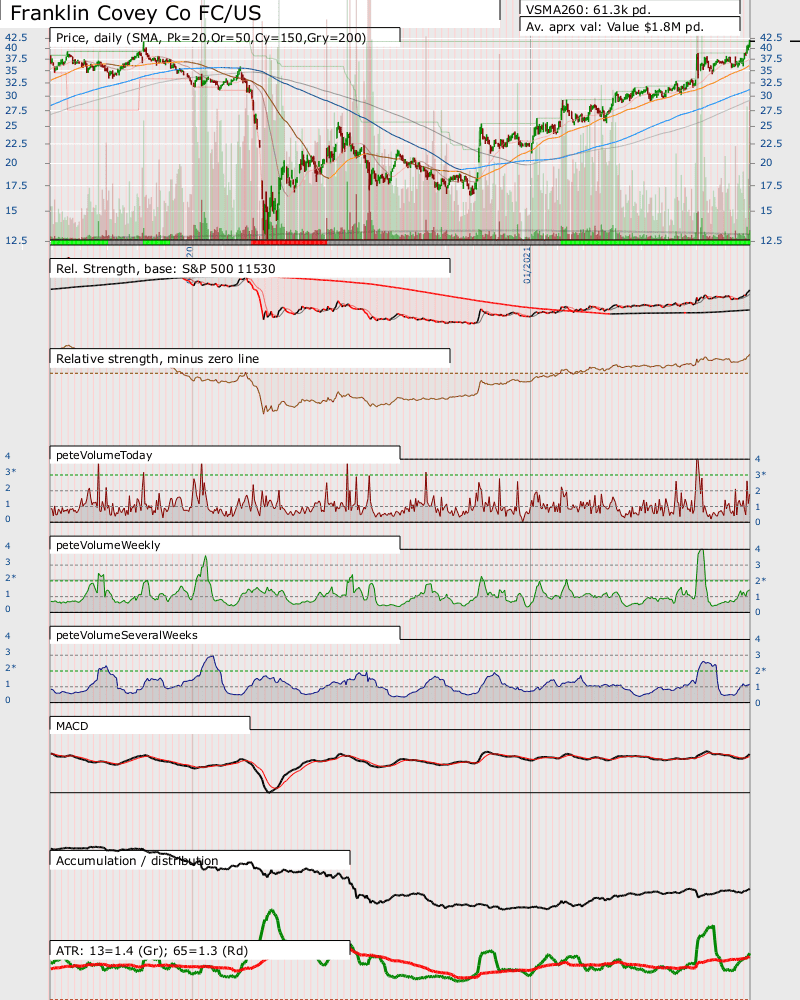Screen dimensions: 800x1000
Task: Click the 27.5 label on the left price axis
Action: (16, 110)
